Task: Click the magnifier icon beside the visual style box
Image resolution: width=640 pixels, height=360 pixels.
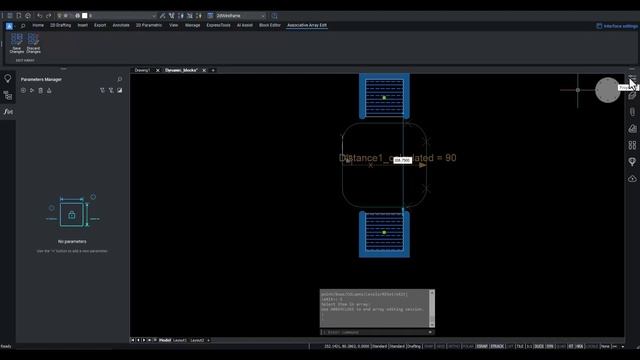Action: (x=274, y=16)
